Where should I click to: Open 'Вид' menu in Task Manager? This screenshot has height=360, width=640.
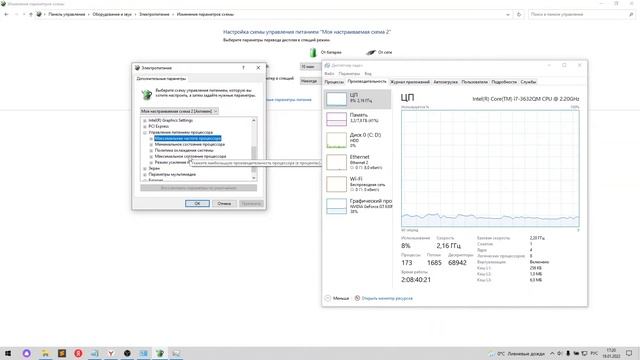pos(368,74)
